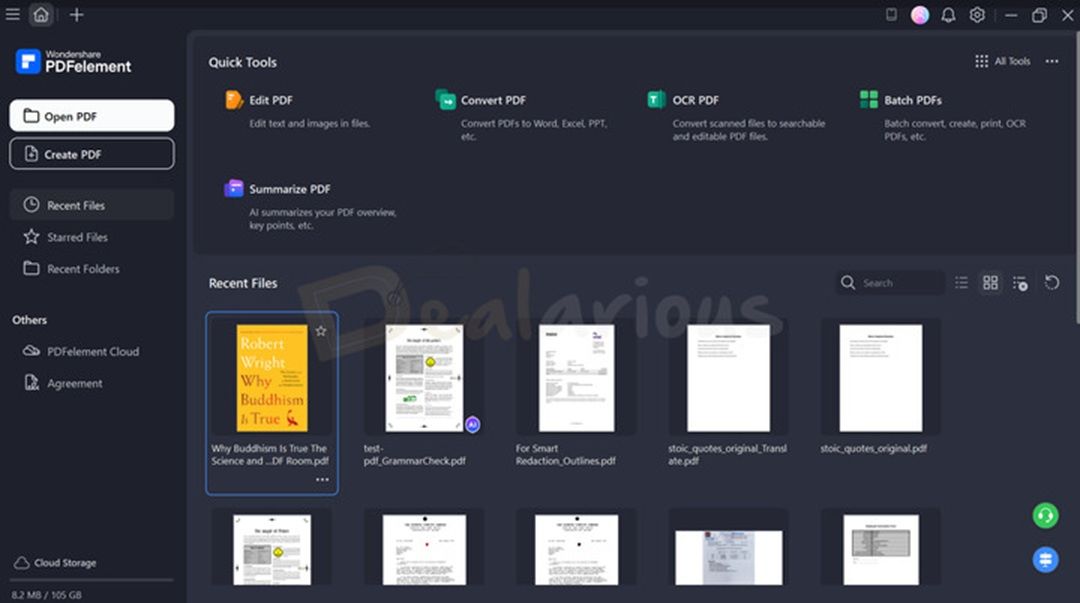Click the Create PDF button
The image size is (1080, 603).
coord(91,153)
